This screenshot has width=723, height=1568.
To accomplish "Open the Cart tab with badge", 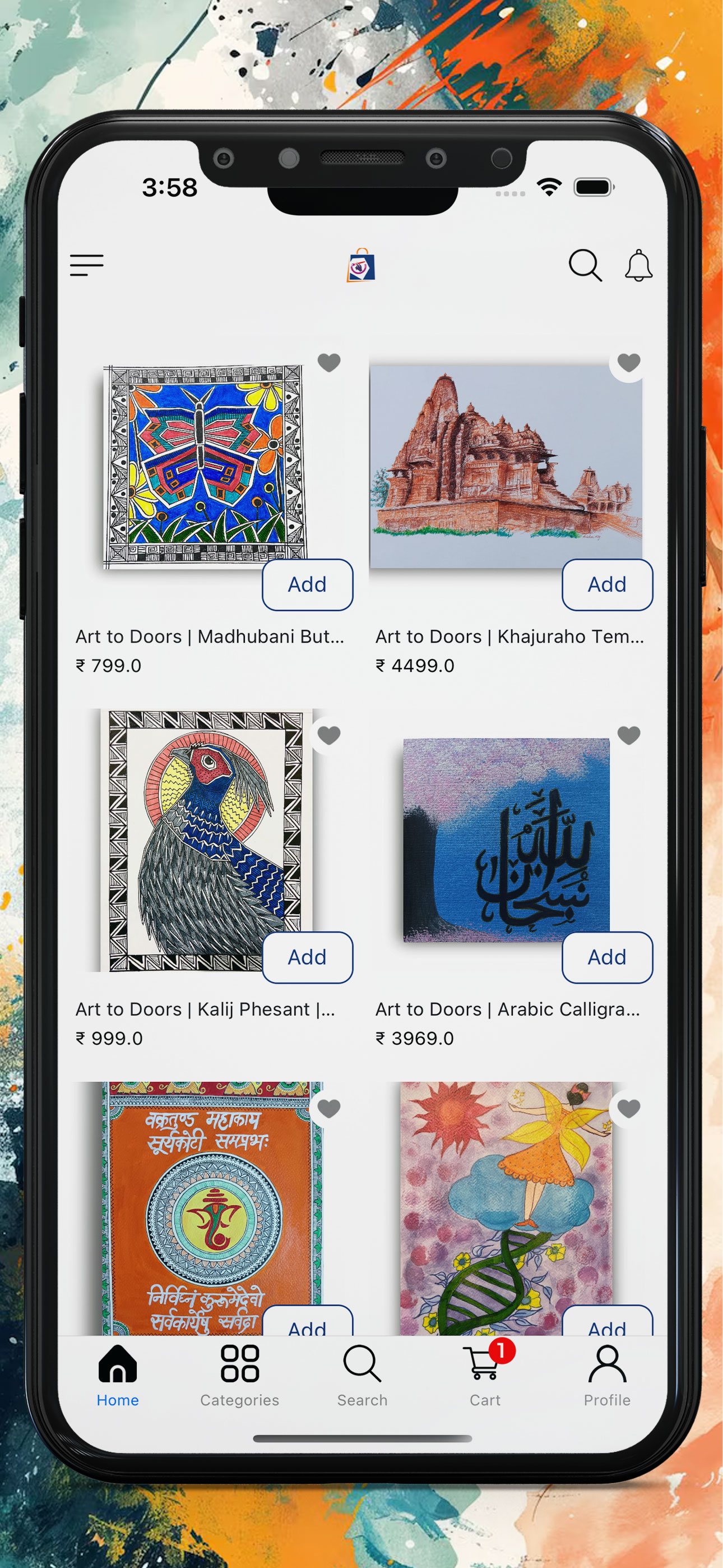I will coord(486,1375).
